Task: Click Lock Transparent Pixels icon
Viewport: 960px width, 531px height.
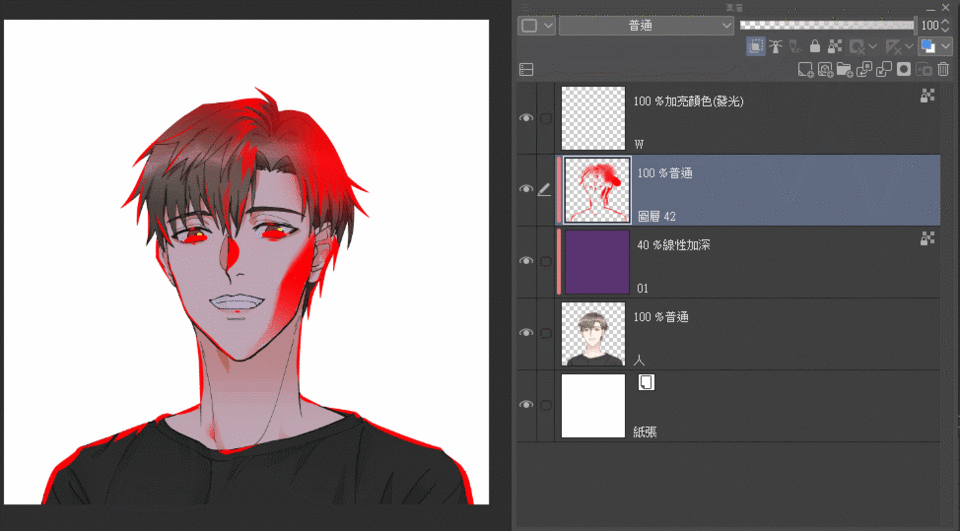Action: [834, 47]
